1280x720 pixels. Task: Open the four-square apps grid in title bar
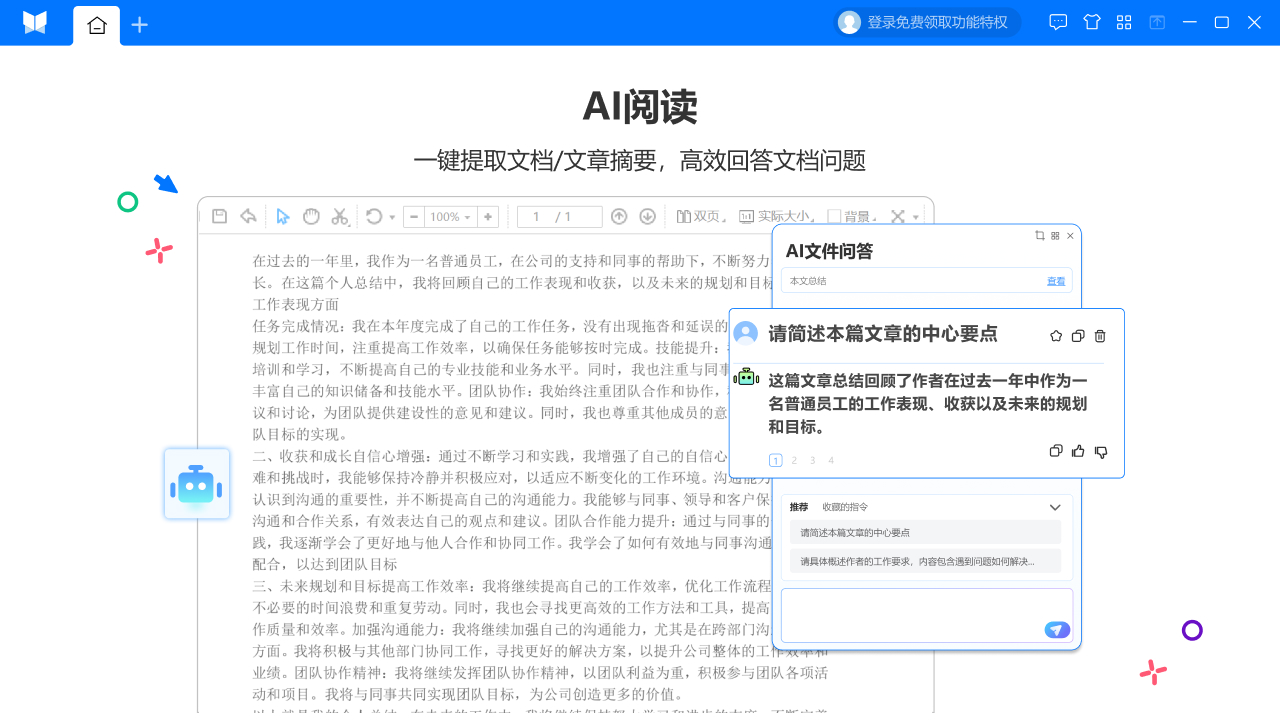(x=1124, y=22)
